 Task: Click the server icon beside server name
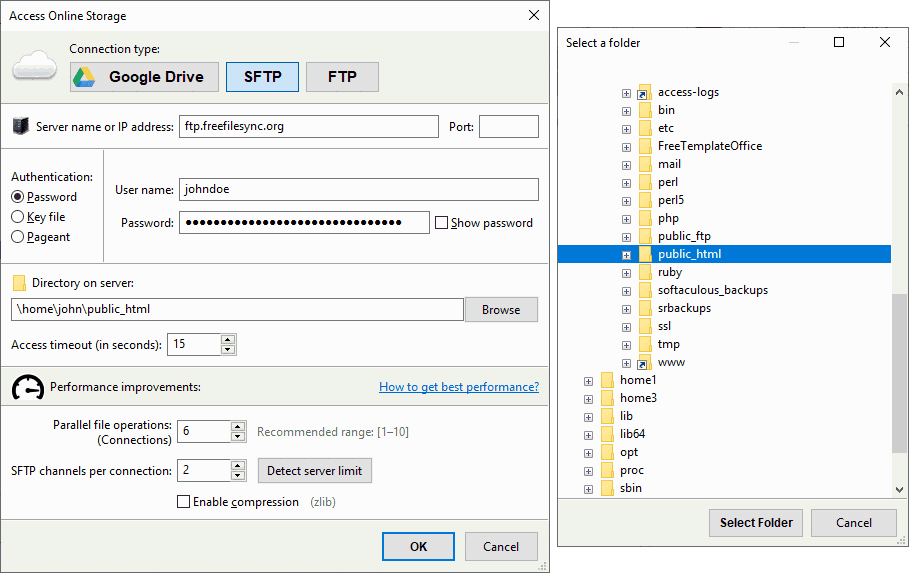pyautogui.click(x=21, y=126)
